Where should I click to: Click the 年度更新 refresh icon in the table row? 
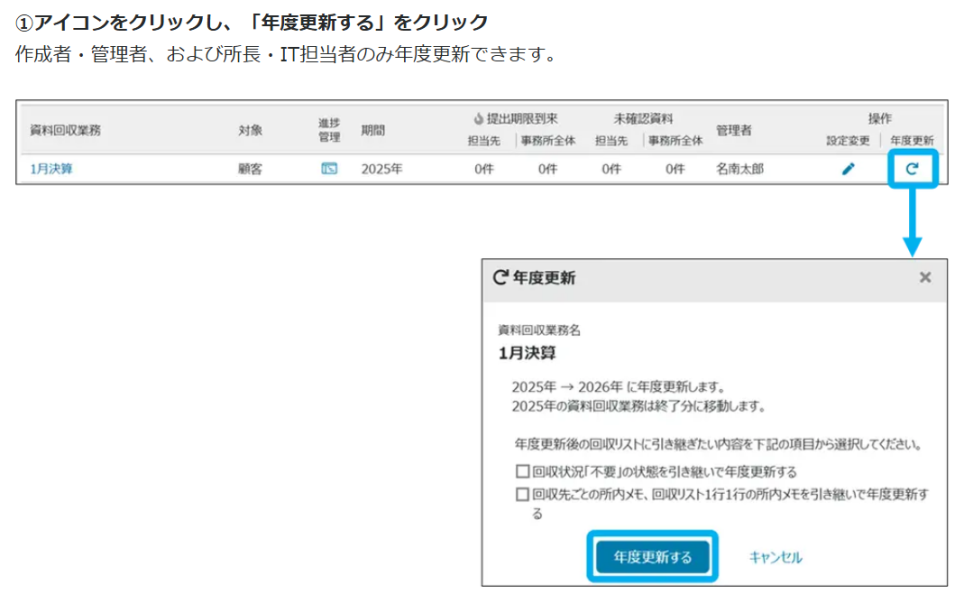[911, 169]
